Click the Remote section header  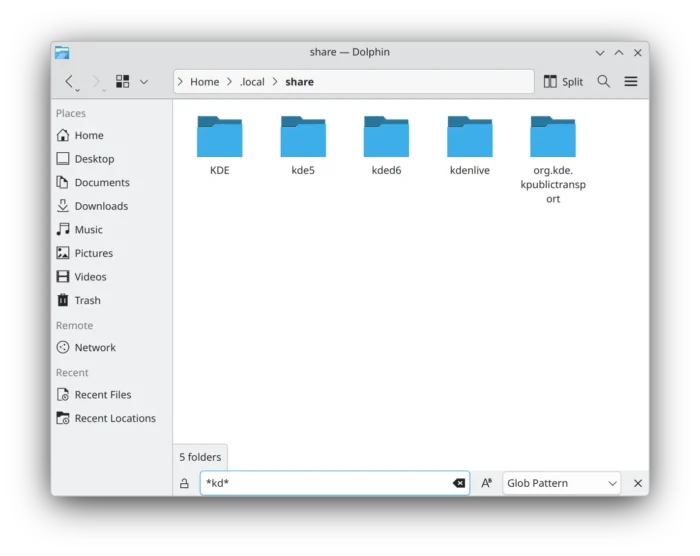coord(74,326)
